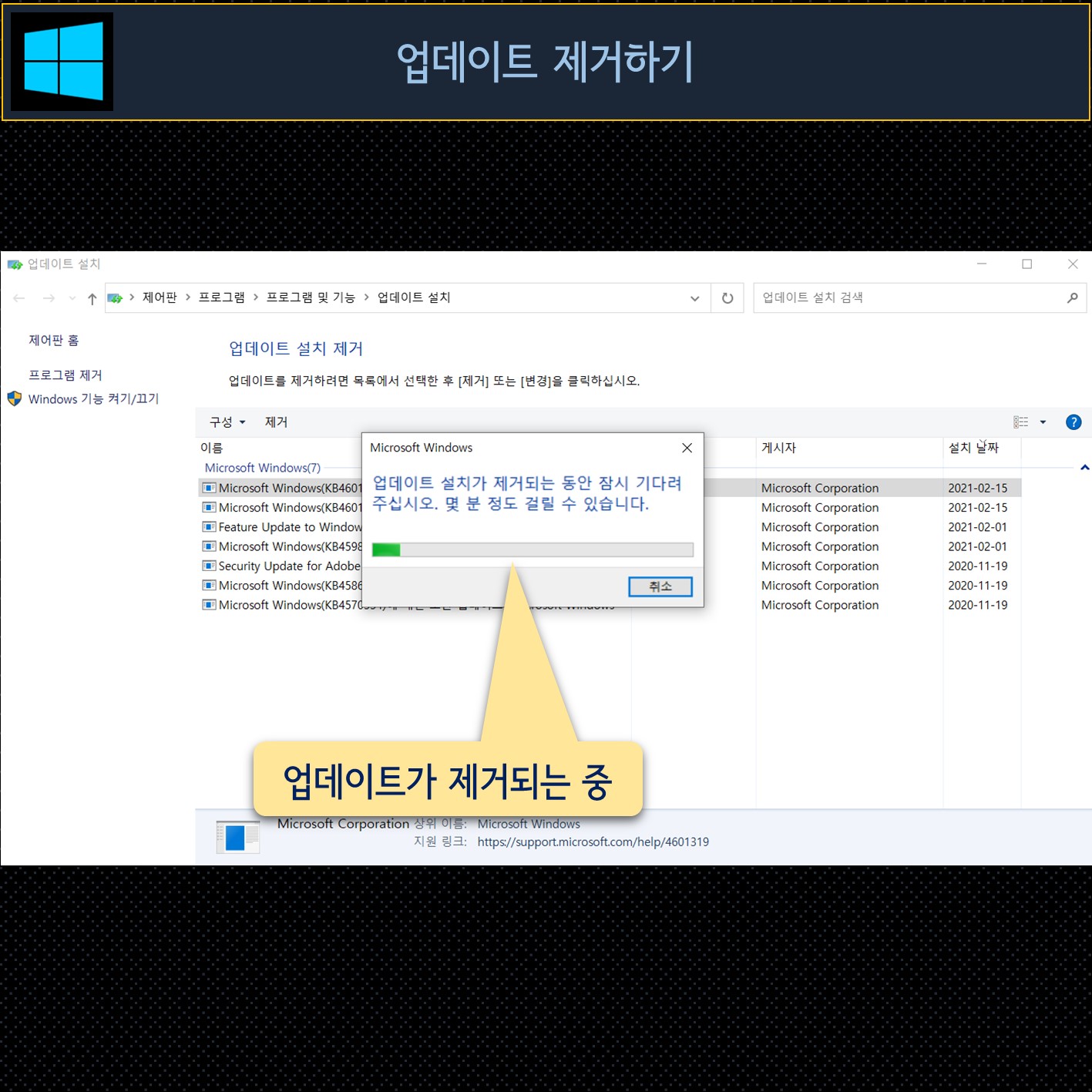Click the Feature Update row icon
The image size is (1092, 1092).
click(x=209, y=527)
